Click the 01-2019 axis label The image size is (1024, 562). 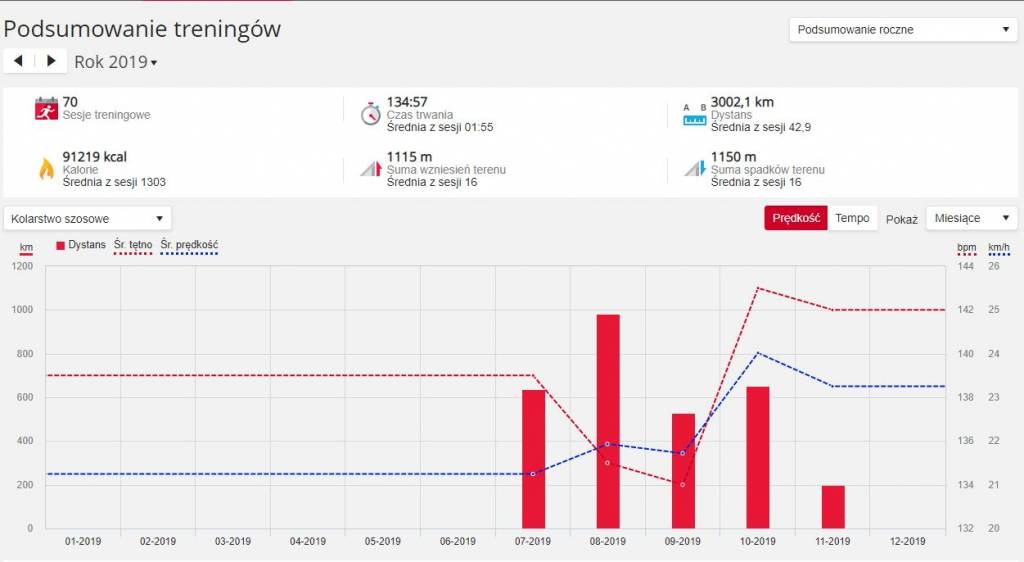83,541
